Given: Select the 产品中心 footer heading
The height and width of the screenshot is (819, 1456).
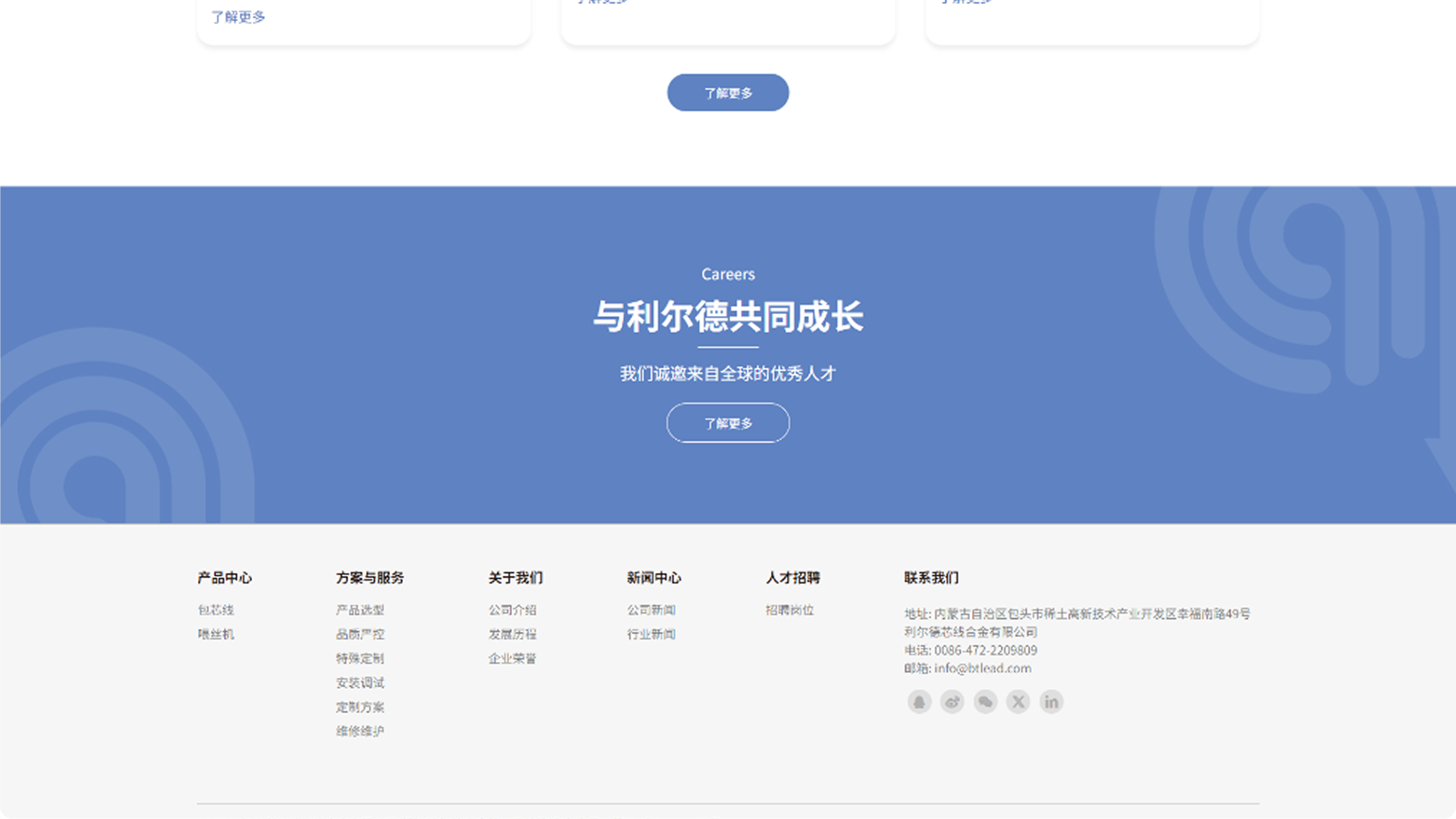Looking at the screenshot, I should 224,578.
